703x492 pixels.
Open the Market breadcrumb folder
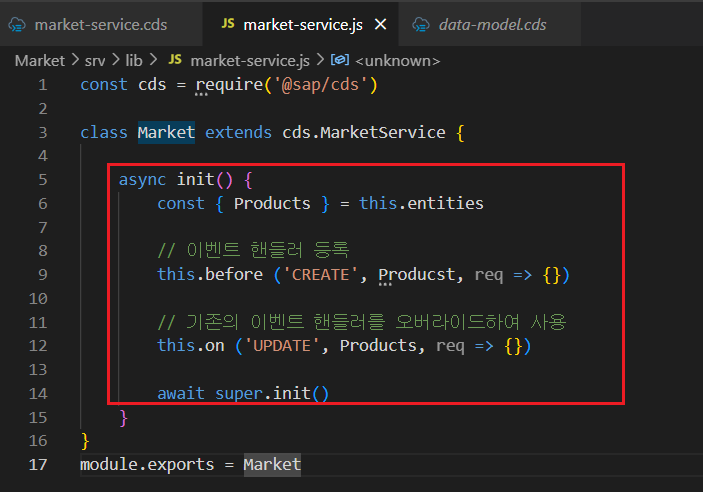39,61
